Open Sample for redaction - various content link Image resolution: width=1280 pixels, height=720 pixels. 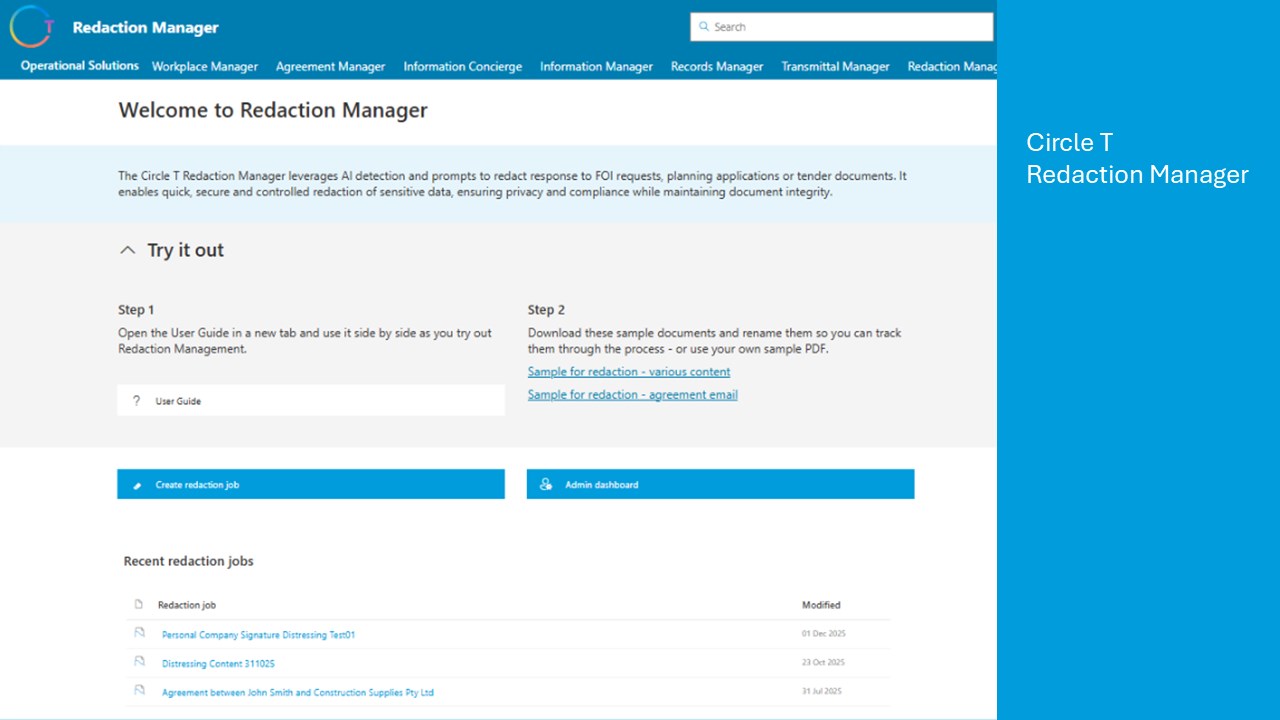click(629, 372)
